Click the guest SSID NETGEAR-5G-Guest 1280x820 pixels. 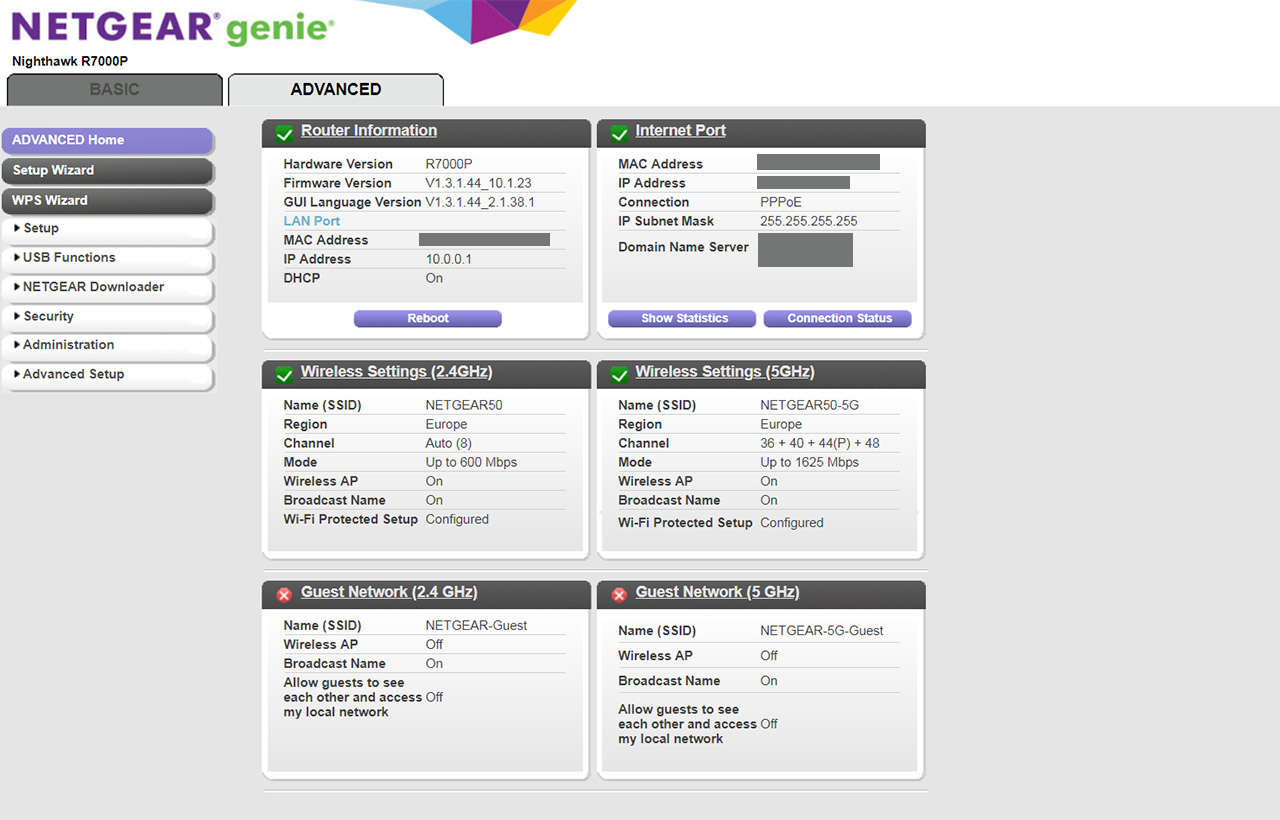pos(822,632)
